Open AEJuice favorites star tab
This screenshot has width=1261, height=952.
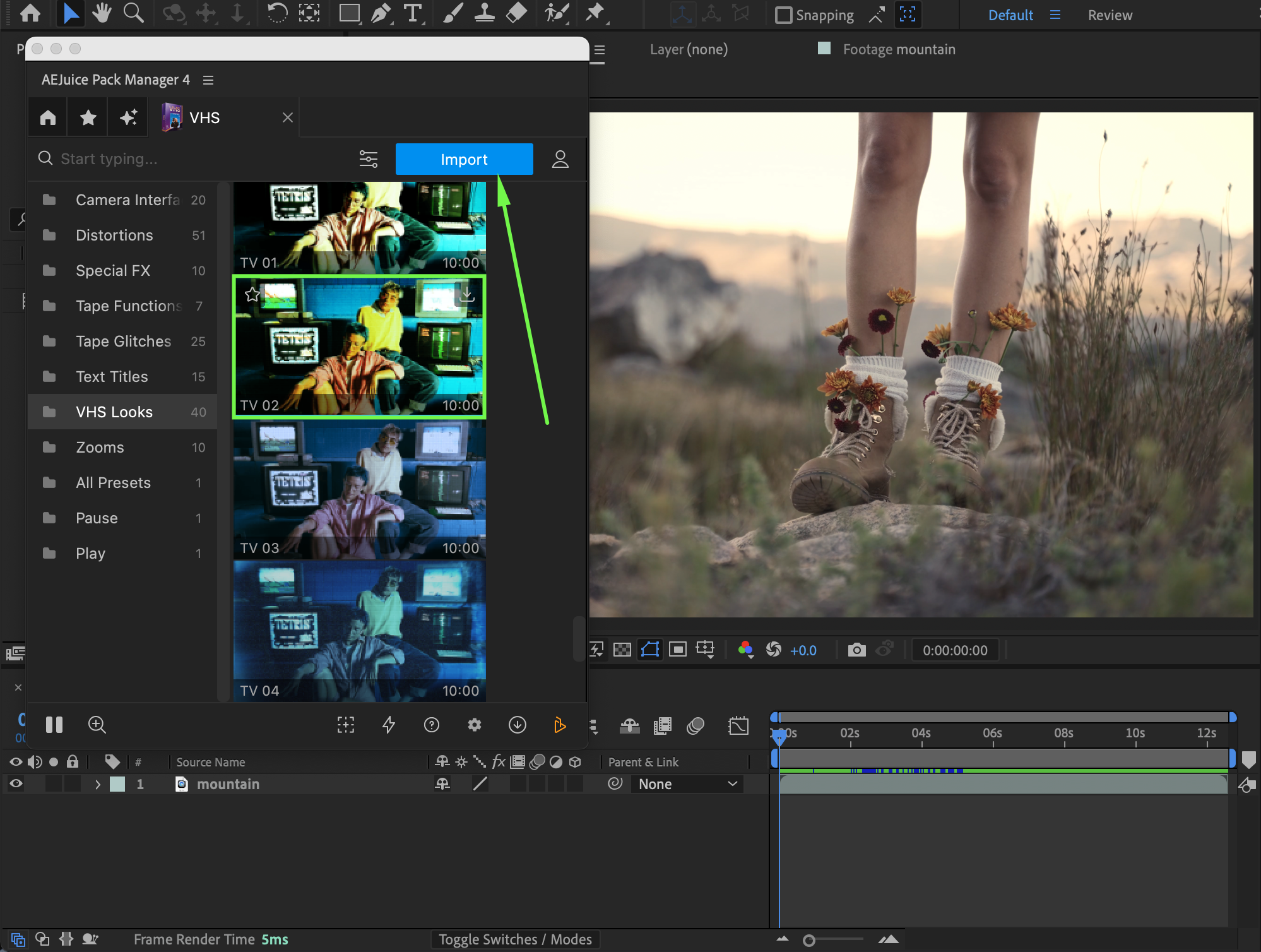(x=88, y=117)
